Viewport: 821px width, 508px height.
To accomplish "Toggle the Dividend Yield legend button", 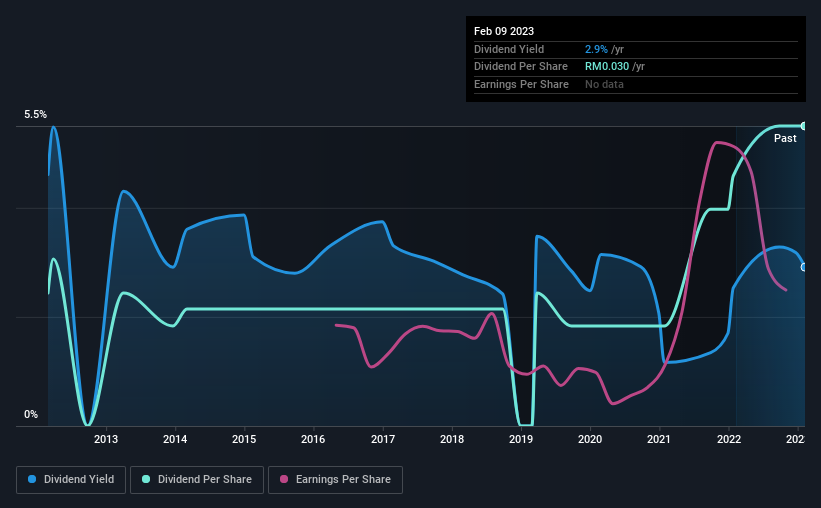I will 71,480.
